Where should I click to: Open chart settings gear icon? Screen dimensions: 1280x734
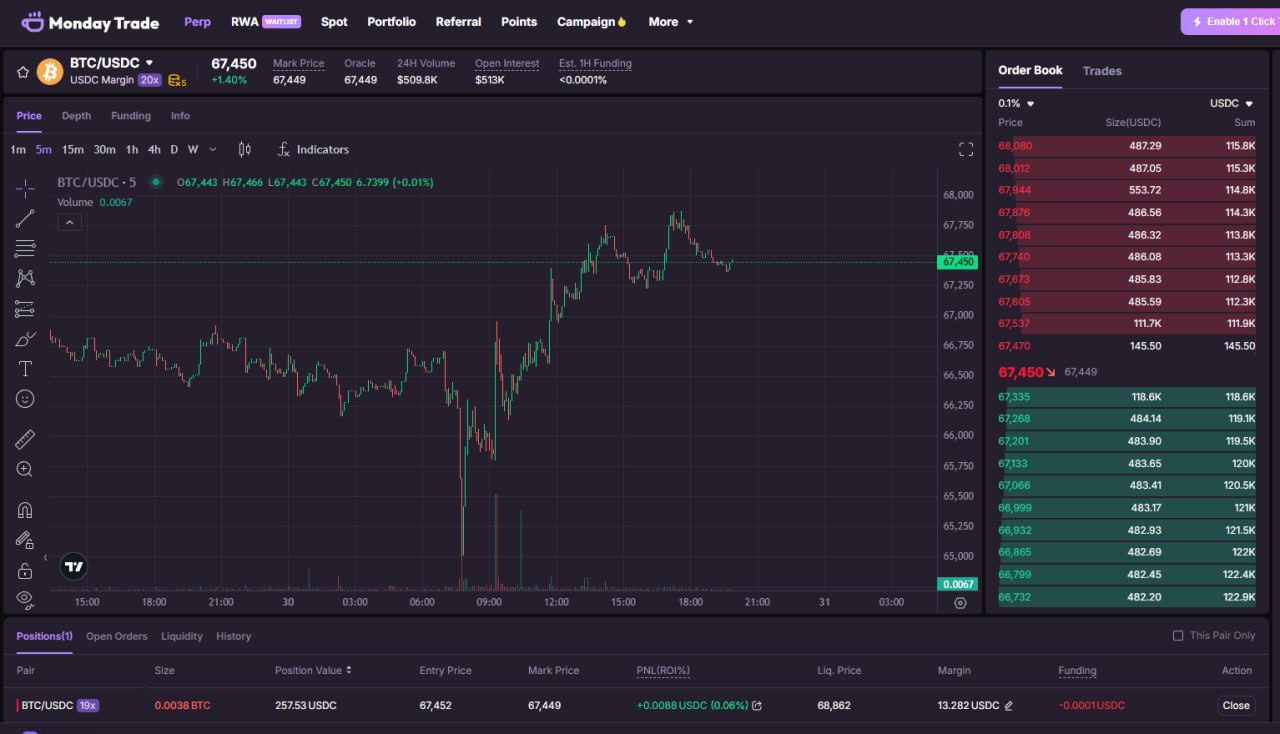coord(960,603)
